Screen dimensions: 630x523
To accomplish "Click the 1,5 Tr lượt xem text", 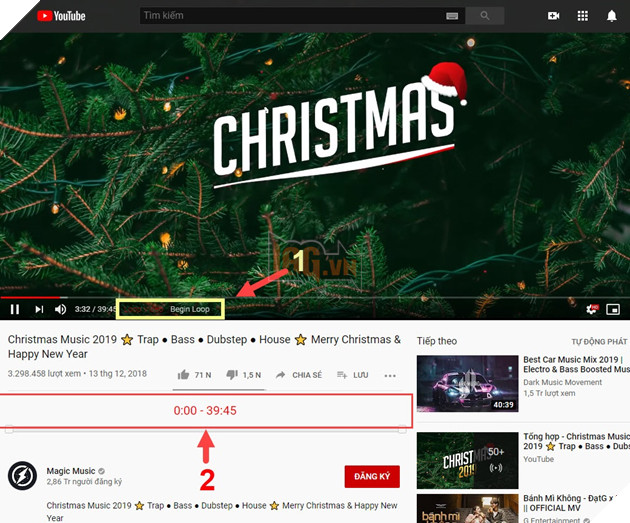I will pyautogui.click(x=549, y=393).
